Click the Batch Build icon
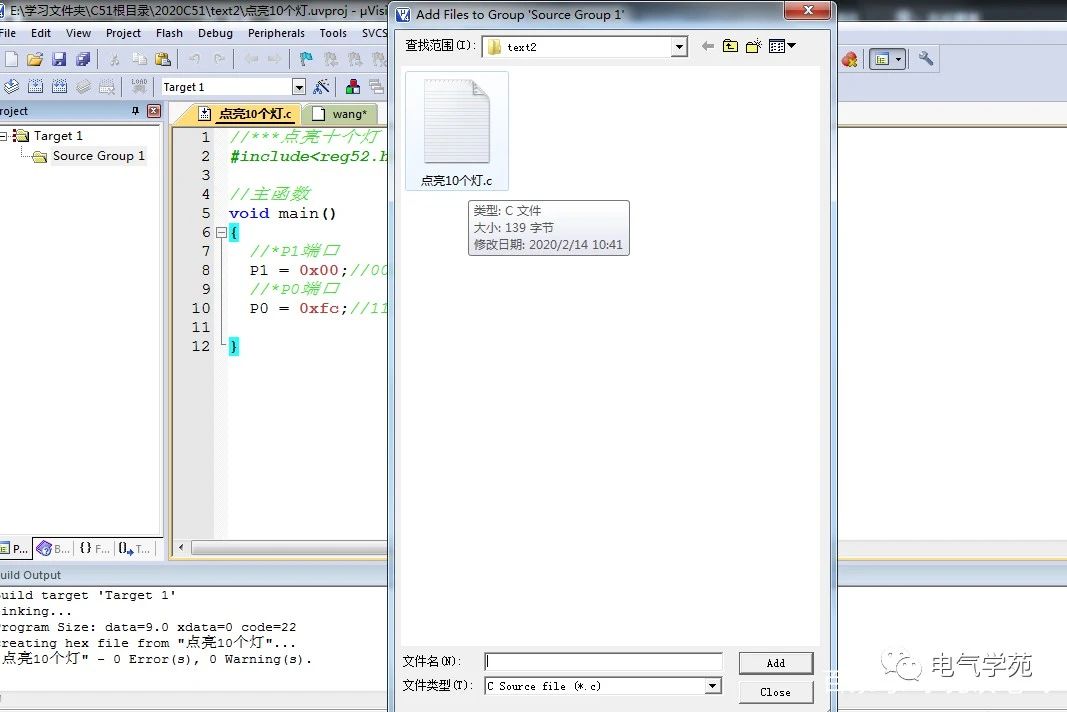The width and height of the screenshot is (1067, 712). 83,86
